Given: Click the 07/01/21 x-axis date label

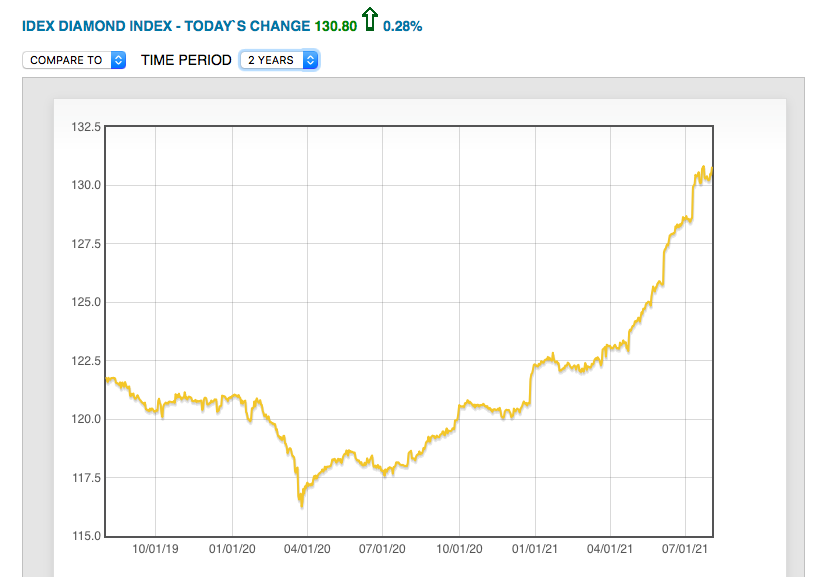Looking at the screenshot, I should (685, 549).
